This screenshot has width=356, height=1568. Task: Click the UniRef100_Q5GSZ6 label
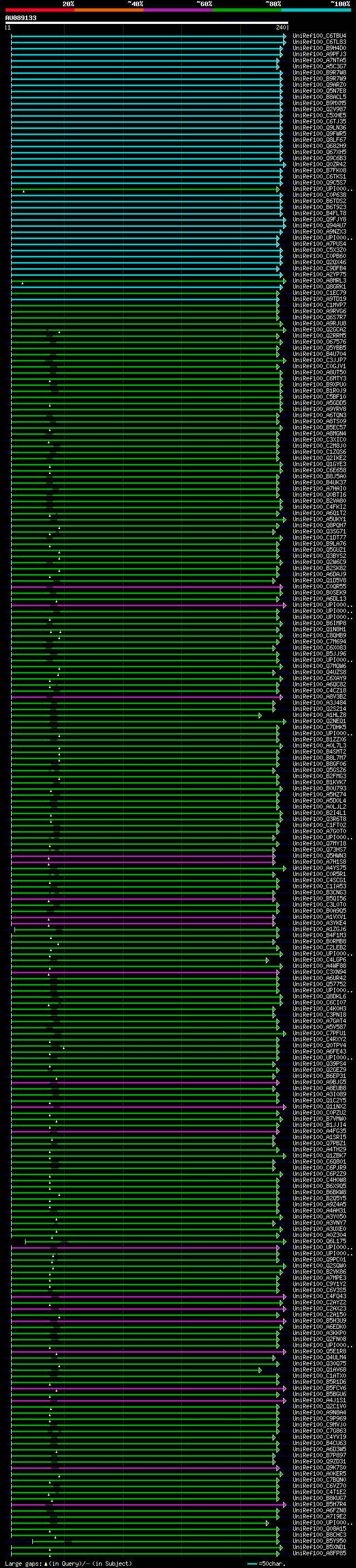[x=319, y=770]
